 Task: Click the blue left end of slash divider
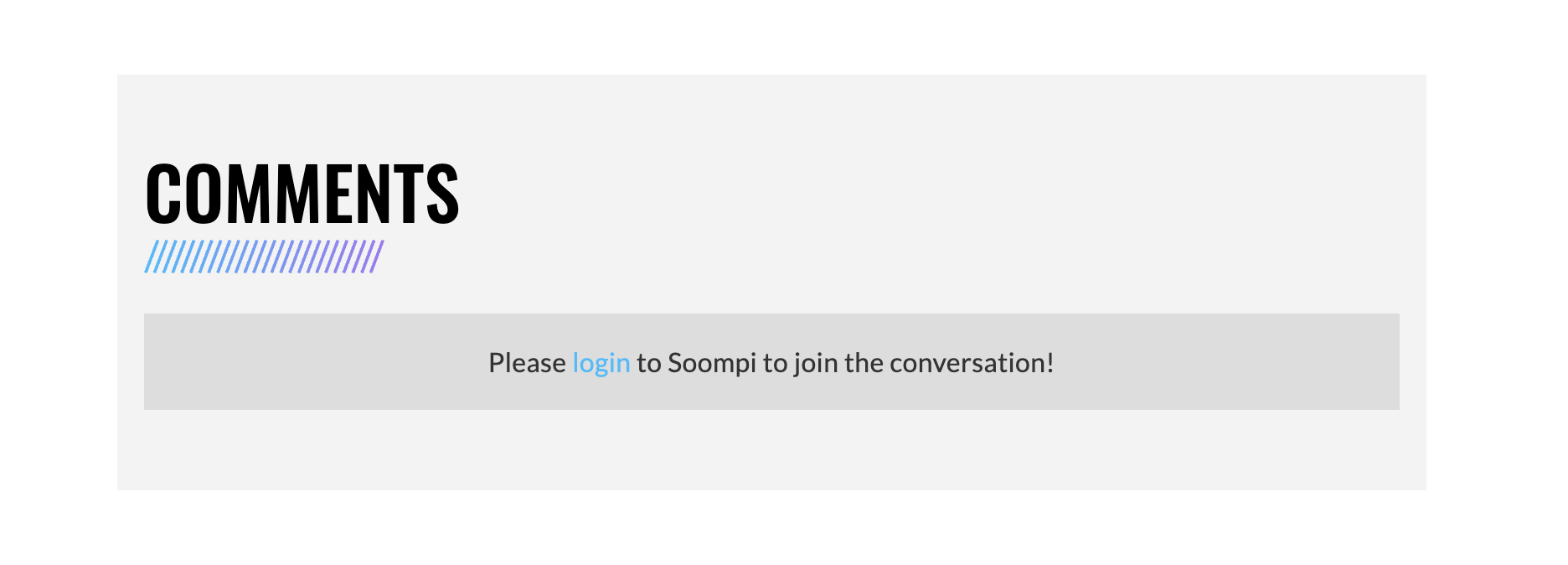(154, 257)
